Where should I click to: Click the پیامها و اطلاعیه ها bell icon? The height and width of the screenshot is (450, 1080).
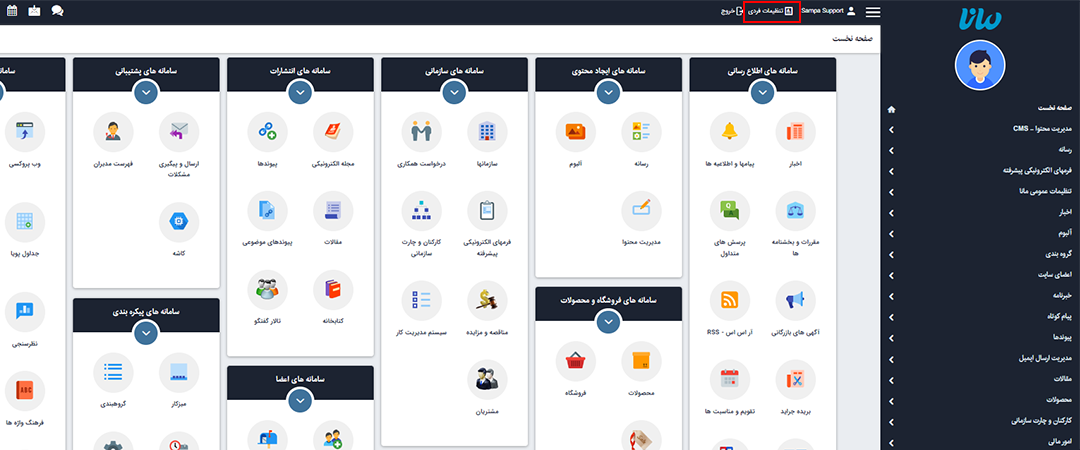(x=730, y=132)
